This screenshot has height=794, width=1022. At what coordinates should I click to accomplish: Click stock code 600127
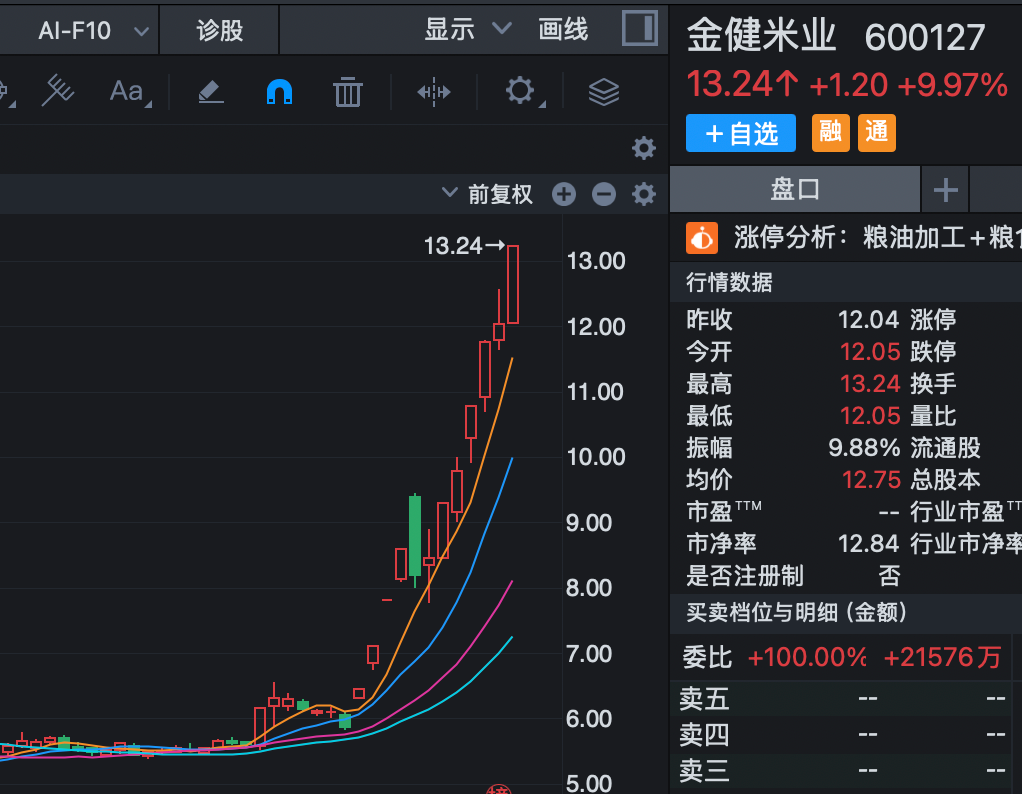tap(924, 37)
